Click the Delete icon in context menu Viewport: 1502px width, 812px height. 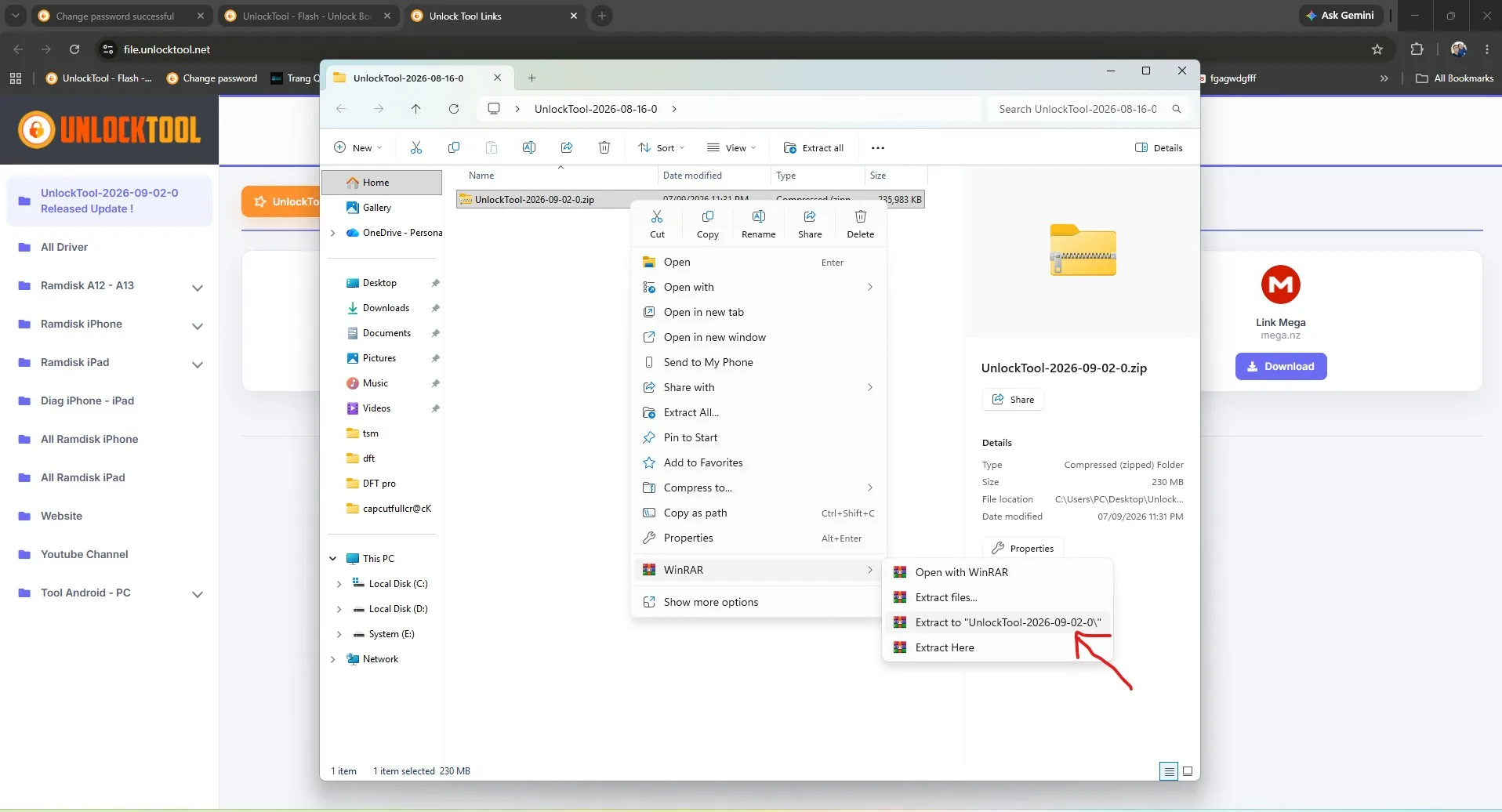860,223
